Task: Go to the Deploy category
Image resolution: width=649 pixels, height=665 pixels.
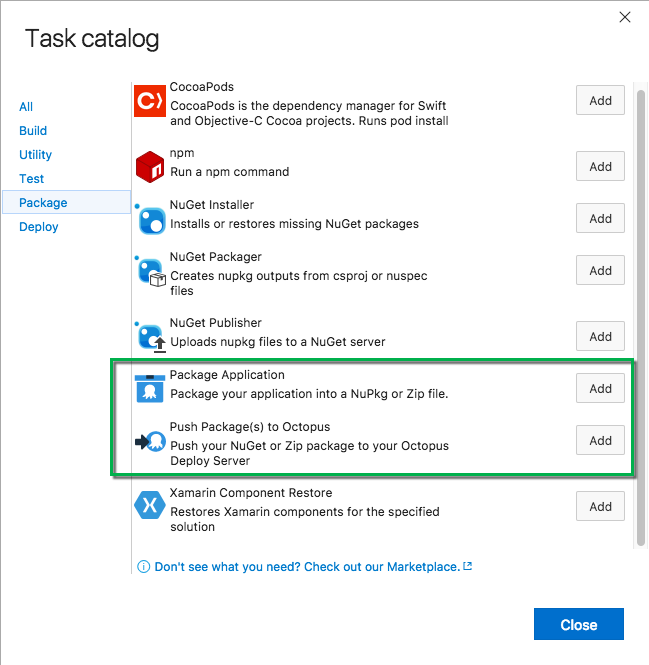Action: click(x=39, y=227)
